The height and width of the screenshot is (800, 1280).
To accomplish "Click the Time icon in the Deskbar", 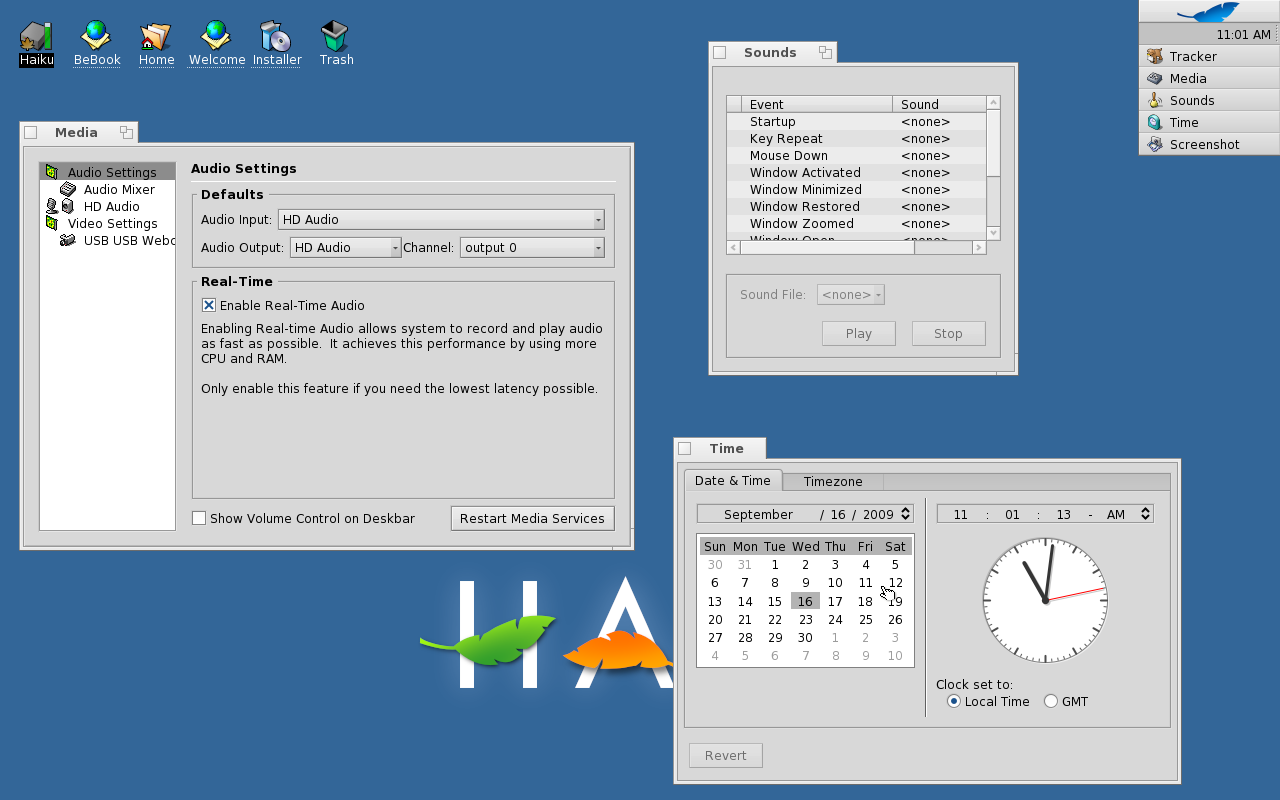I will click(1155, 122).
